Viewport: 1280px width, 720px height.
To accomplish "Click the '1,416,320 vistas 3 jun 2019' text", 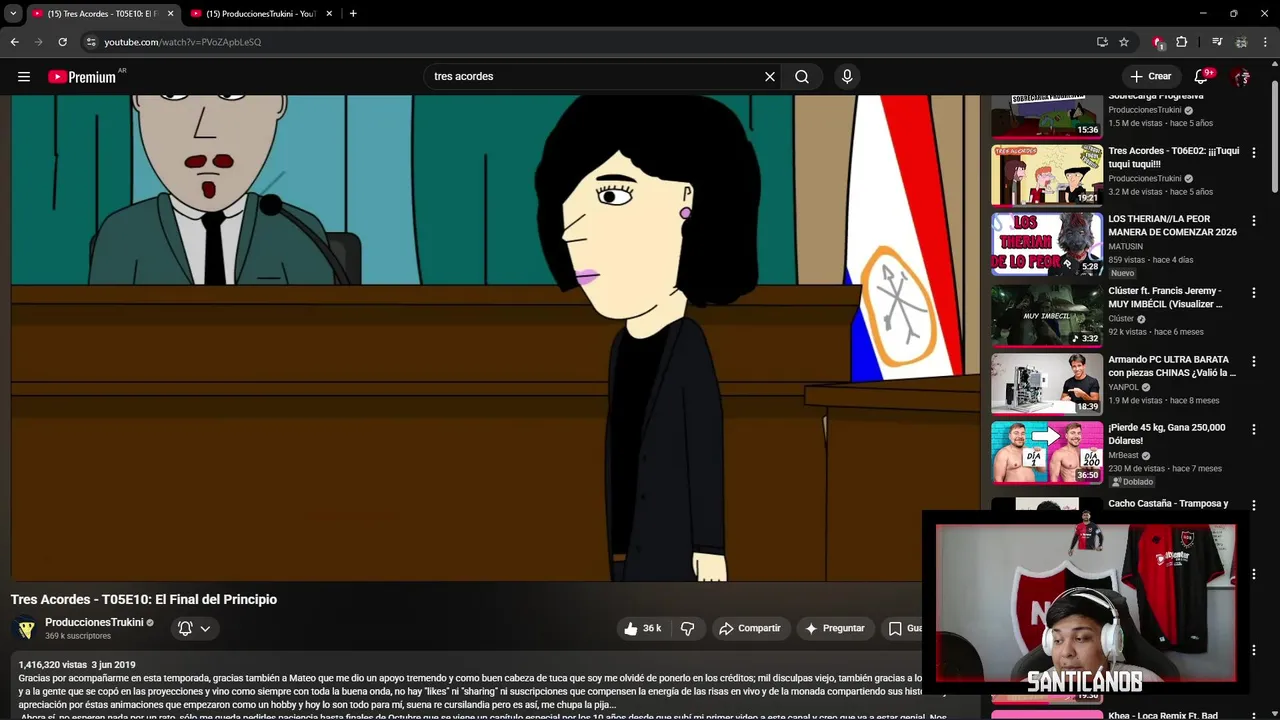I will click(x=77, y=665).
